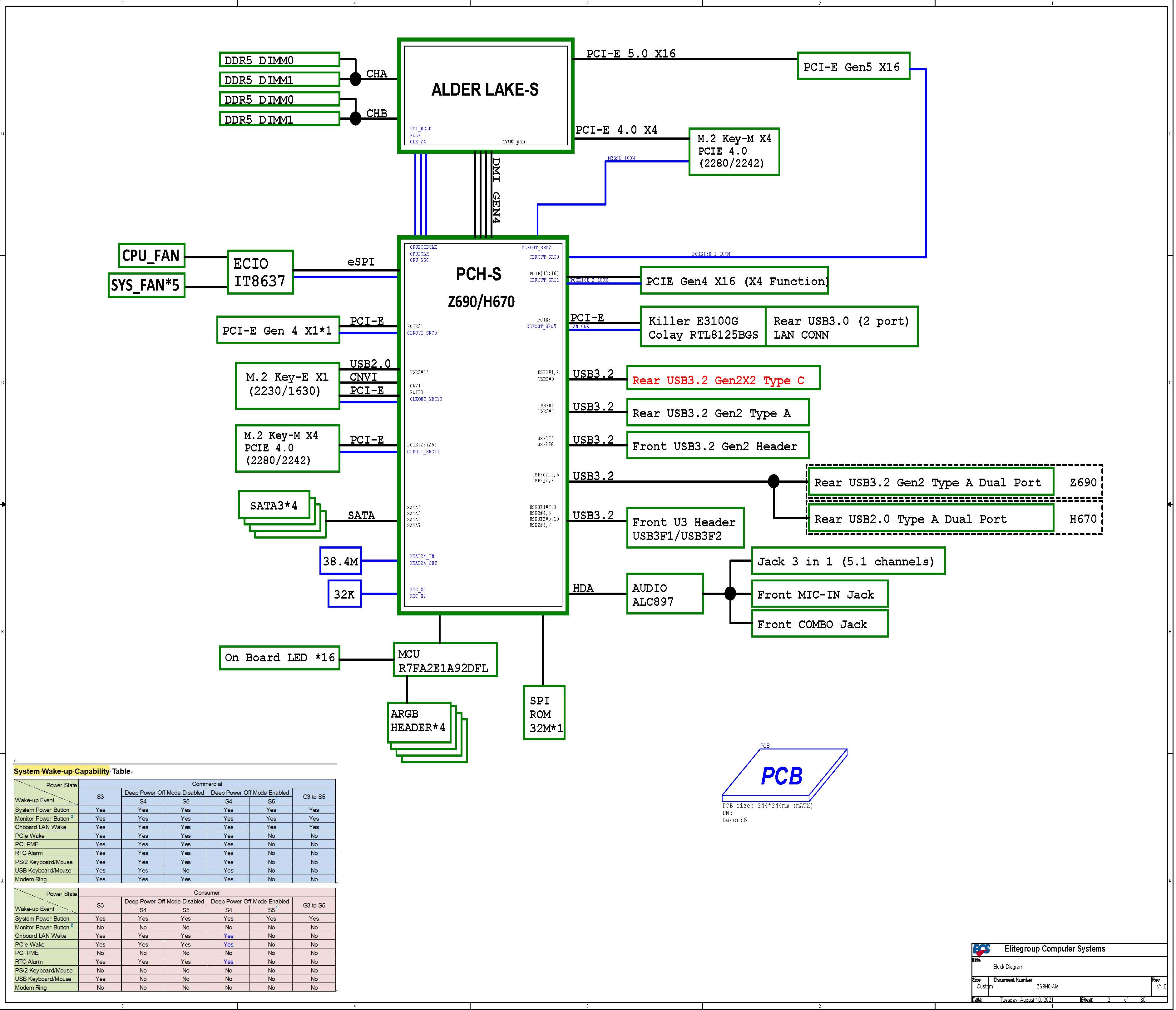Click the ECIO IT8637 block
Image resolution: width=1176 pixels, height=1010 pixels.
tap(260, 272)
